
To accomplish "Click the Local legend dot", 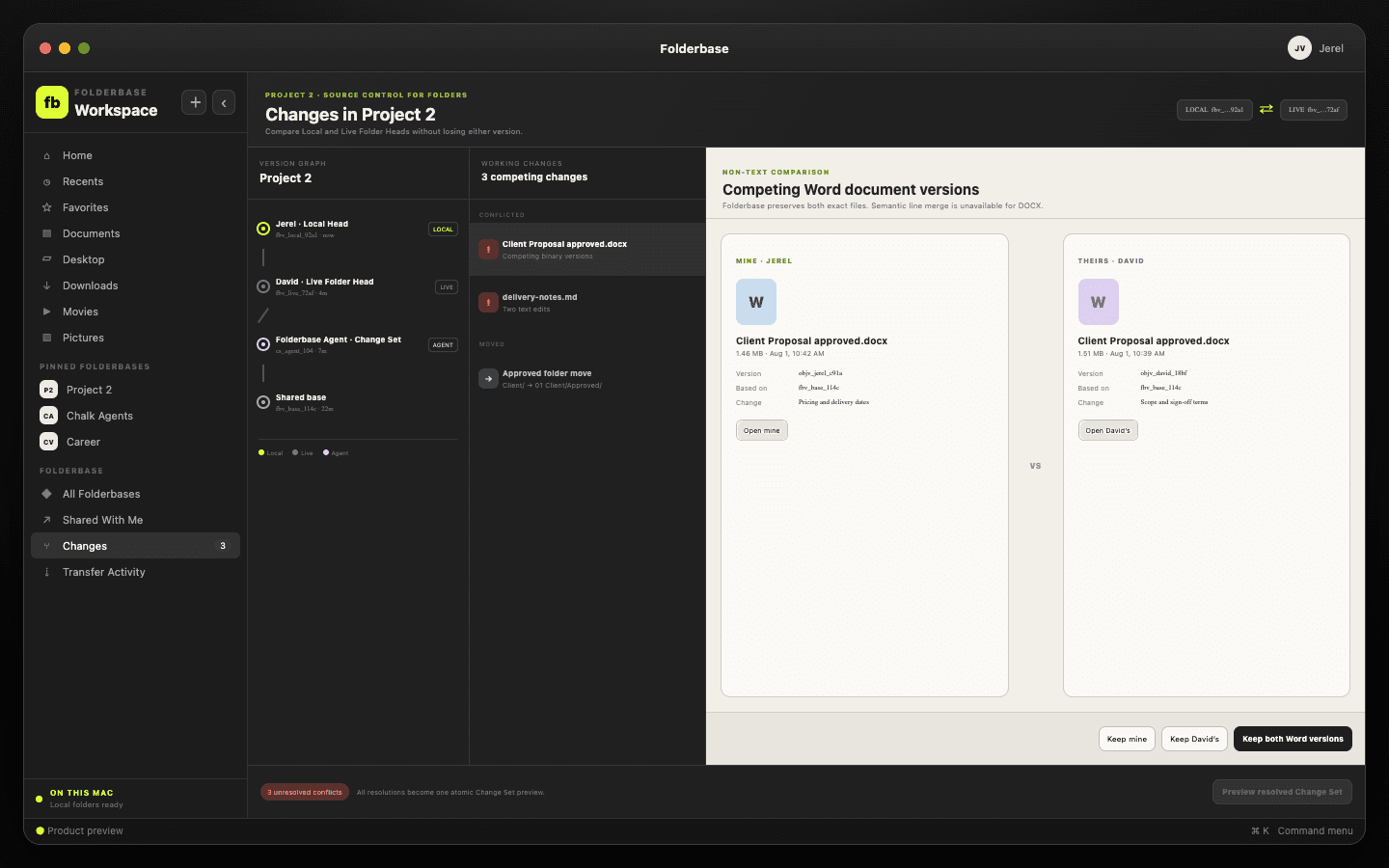I will 261,452.
